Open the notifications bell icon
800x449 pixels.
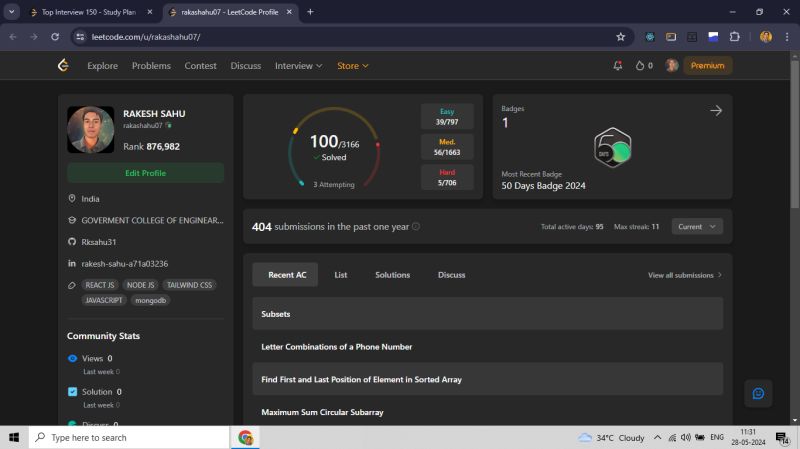pos(618,65)
